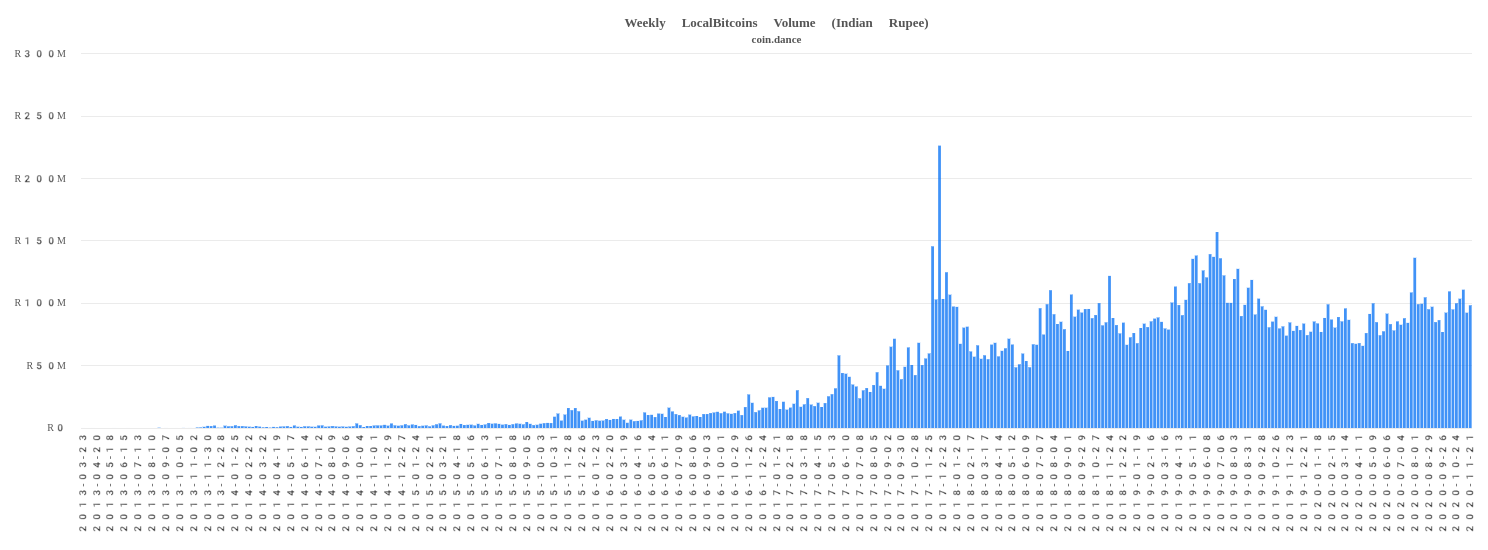Click the R 0 y-axis label
This screenshot has height=550, width=1488.
(x=55, y=428)
